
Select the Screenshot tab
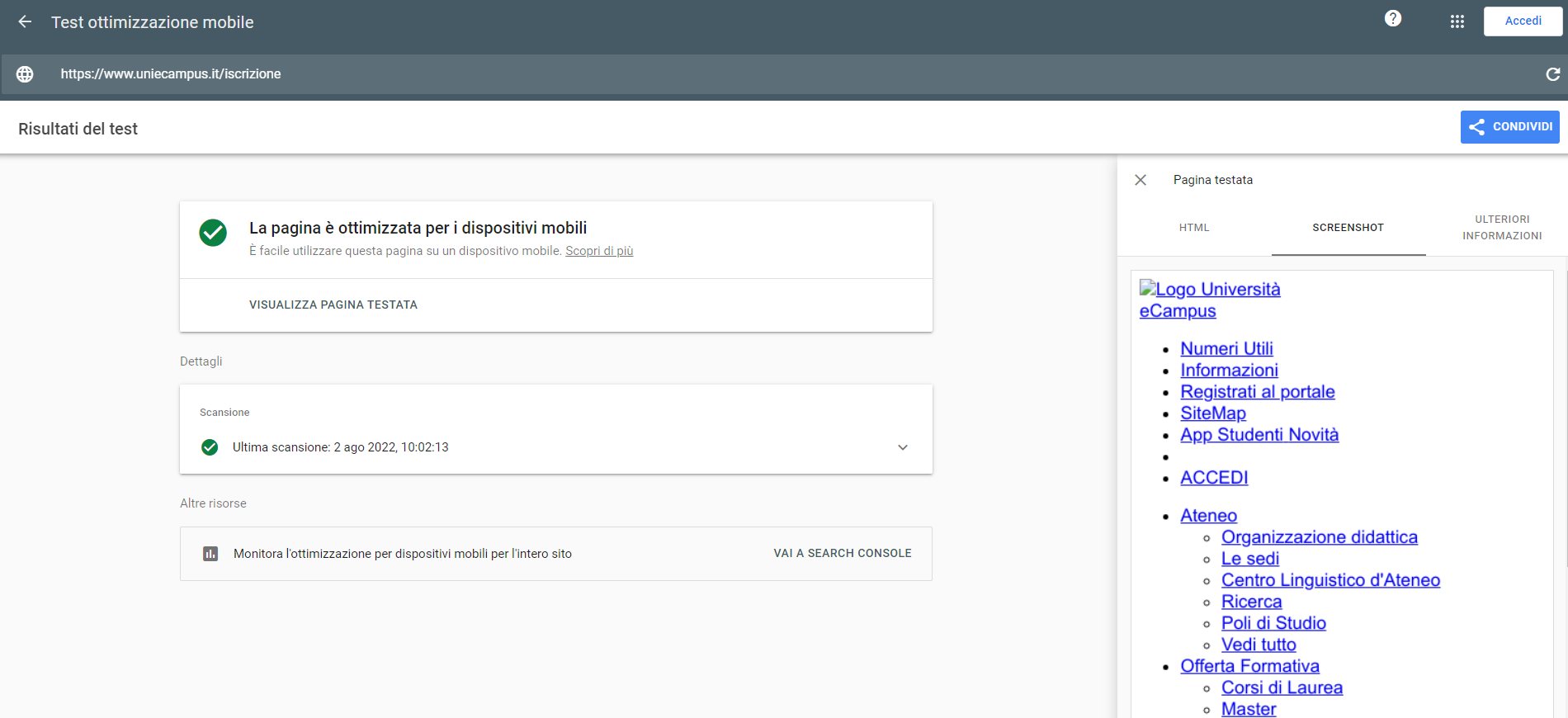click(x=1348, y=228)
